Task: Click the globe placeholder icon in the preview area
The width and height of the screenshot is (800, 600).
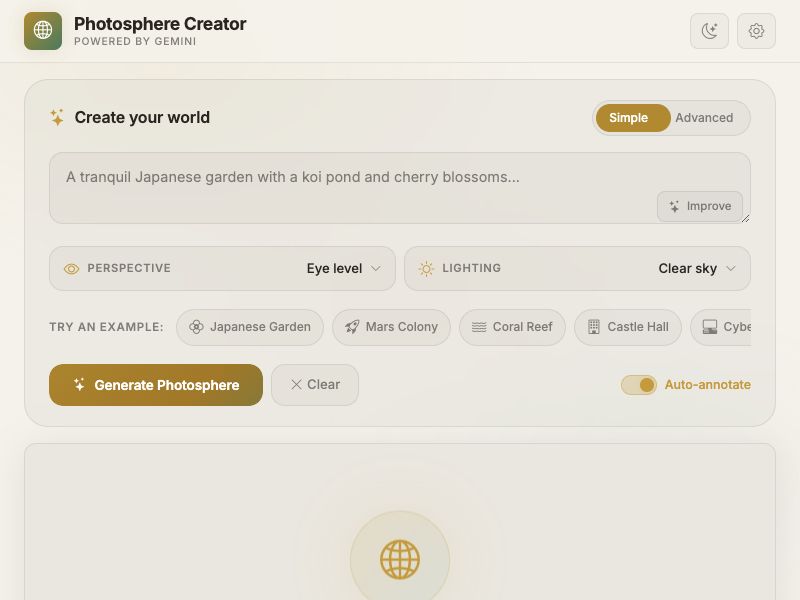Action: (400, 560)
